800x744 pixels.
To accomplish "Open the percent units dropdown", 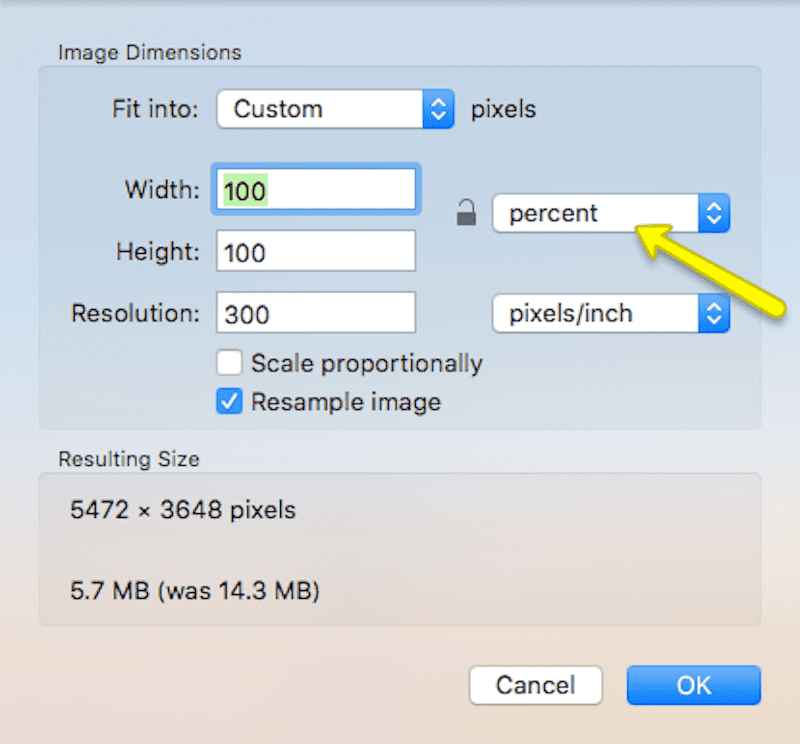I will 611,213.
